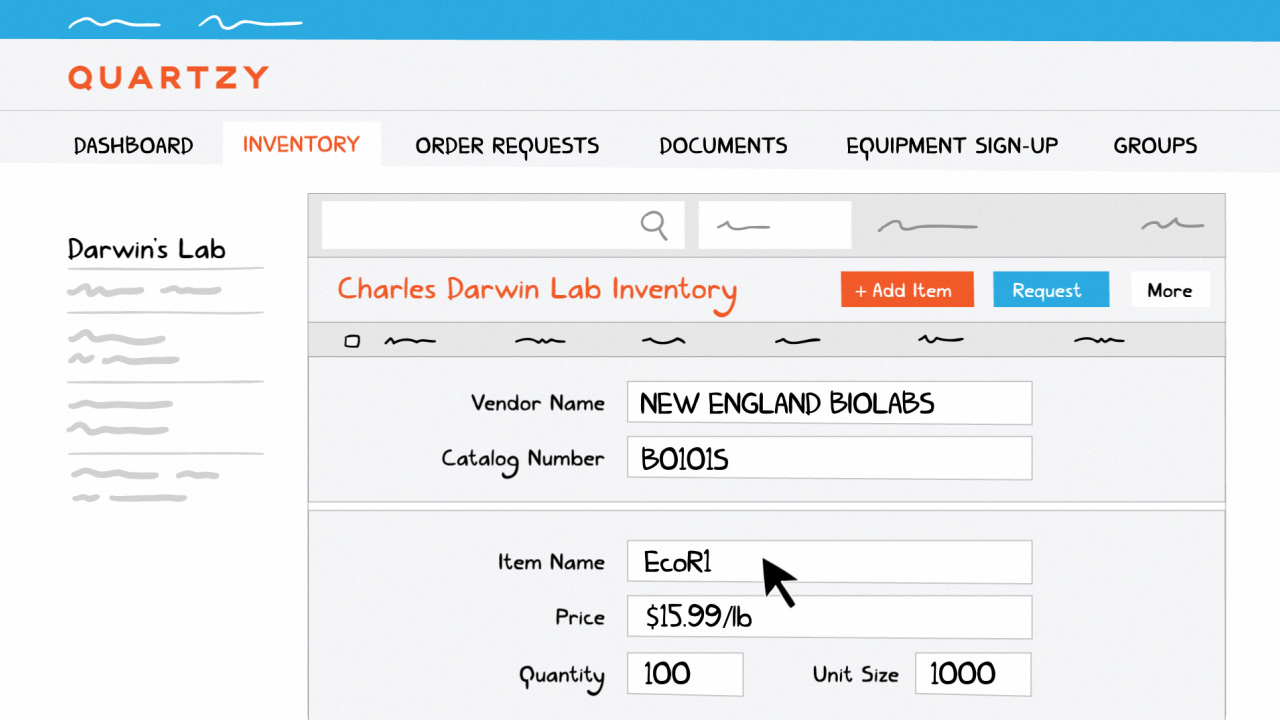
Task: Select Darwin's Lab in the sidebar
Action: (147, 249)
